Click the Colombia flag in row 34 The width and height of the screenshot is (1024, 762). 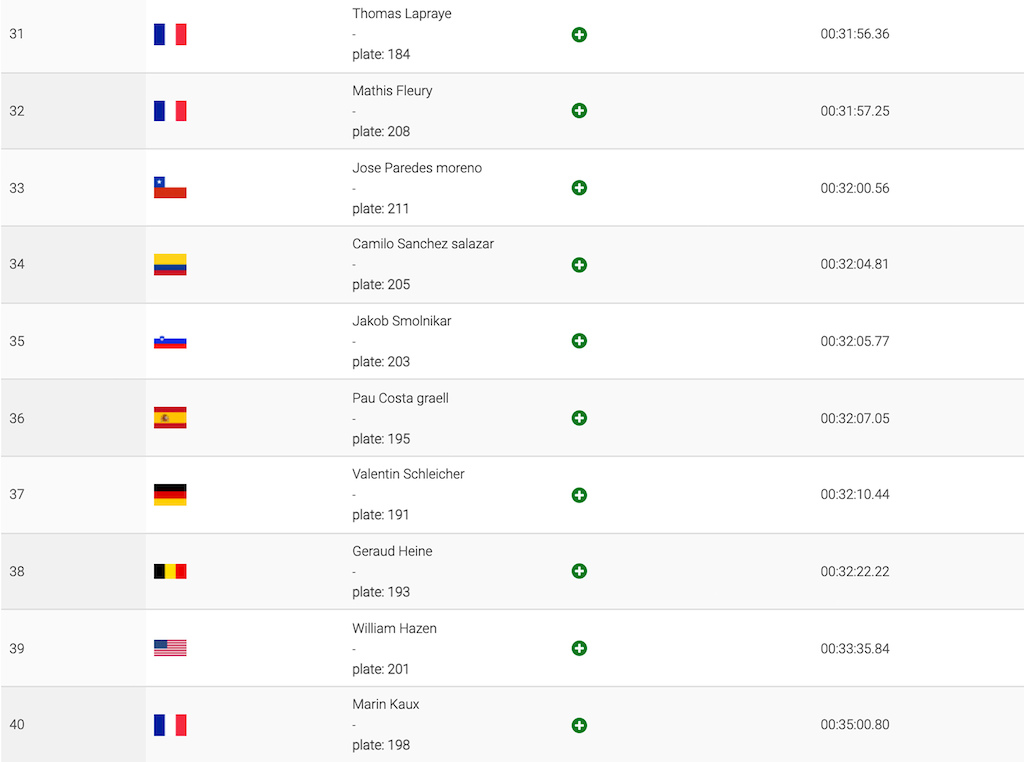coord(170,264)
